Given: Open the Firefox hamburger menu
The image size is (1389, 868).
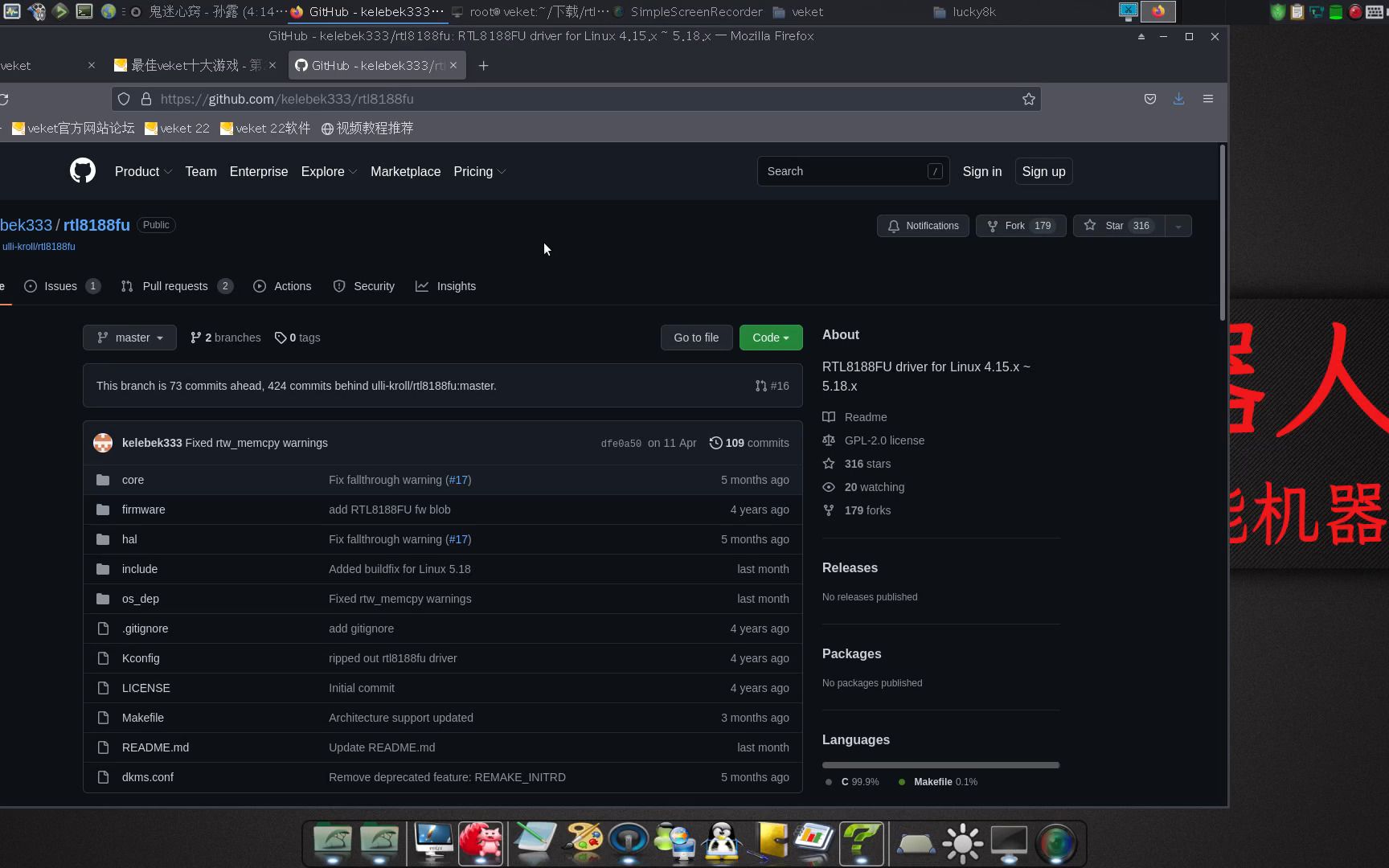Looking at the screenshot, I should [x=1207, y=99].
